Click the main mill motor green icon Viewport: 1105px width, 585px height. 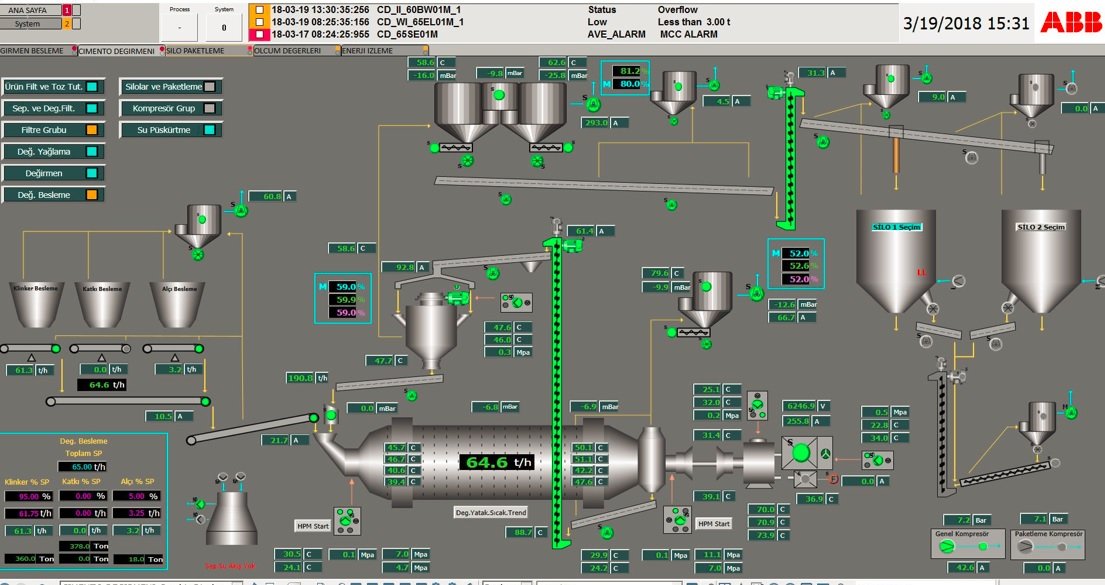click(x=800, y=452)
